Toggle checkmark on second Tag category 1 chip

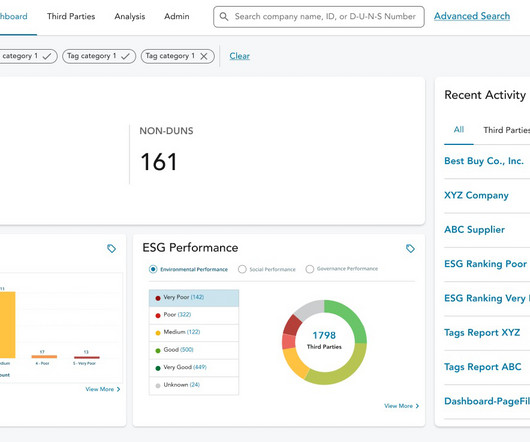tap(125, 56)
